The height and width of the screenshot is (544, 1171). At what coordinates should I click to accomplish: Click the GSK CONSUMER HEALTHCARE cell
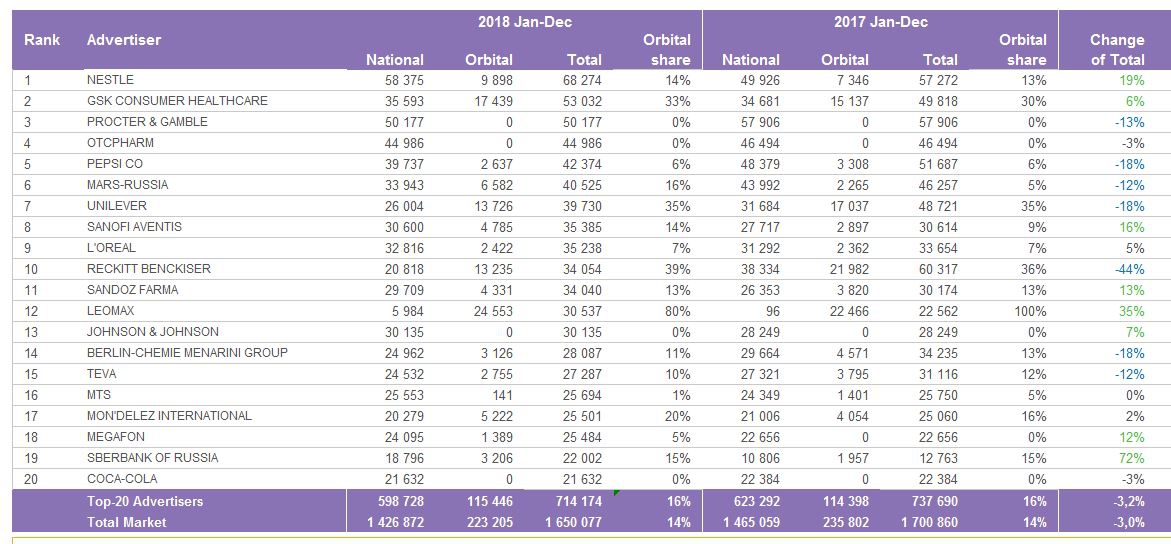tap(177, 101)
